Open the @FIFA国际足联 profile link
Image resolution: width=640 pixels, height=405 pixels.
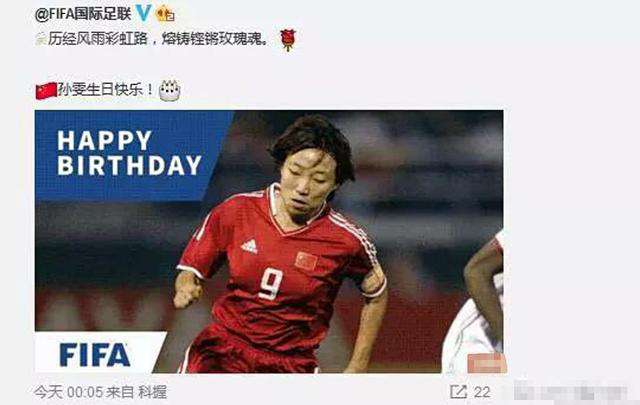coord(83,14)
